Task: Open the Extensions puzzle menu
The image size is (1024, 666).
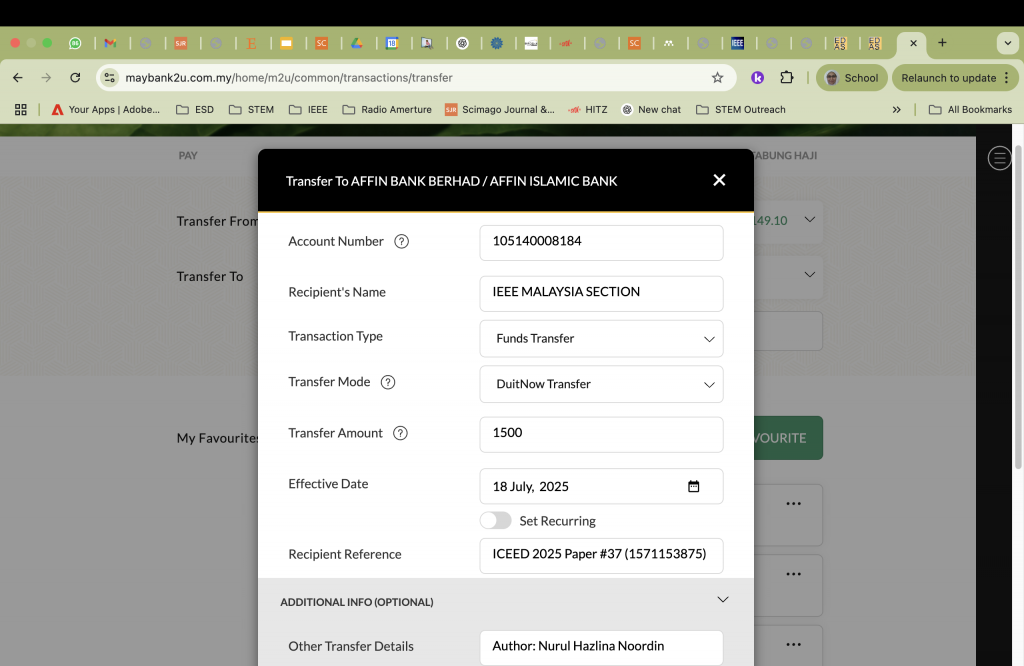Action: coord(787,78)
